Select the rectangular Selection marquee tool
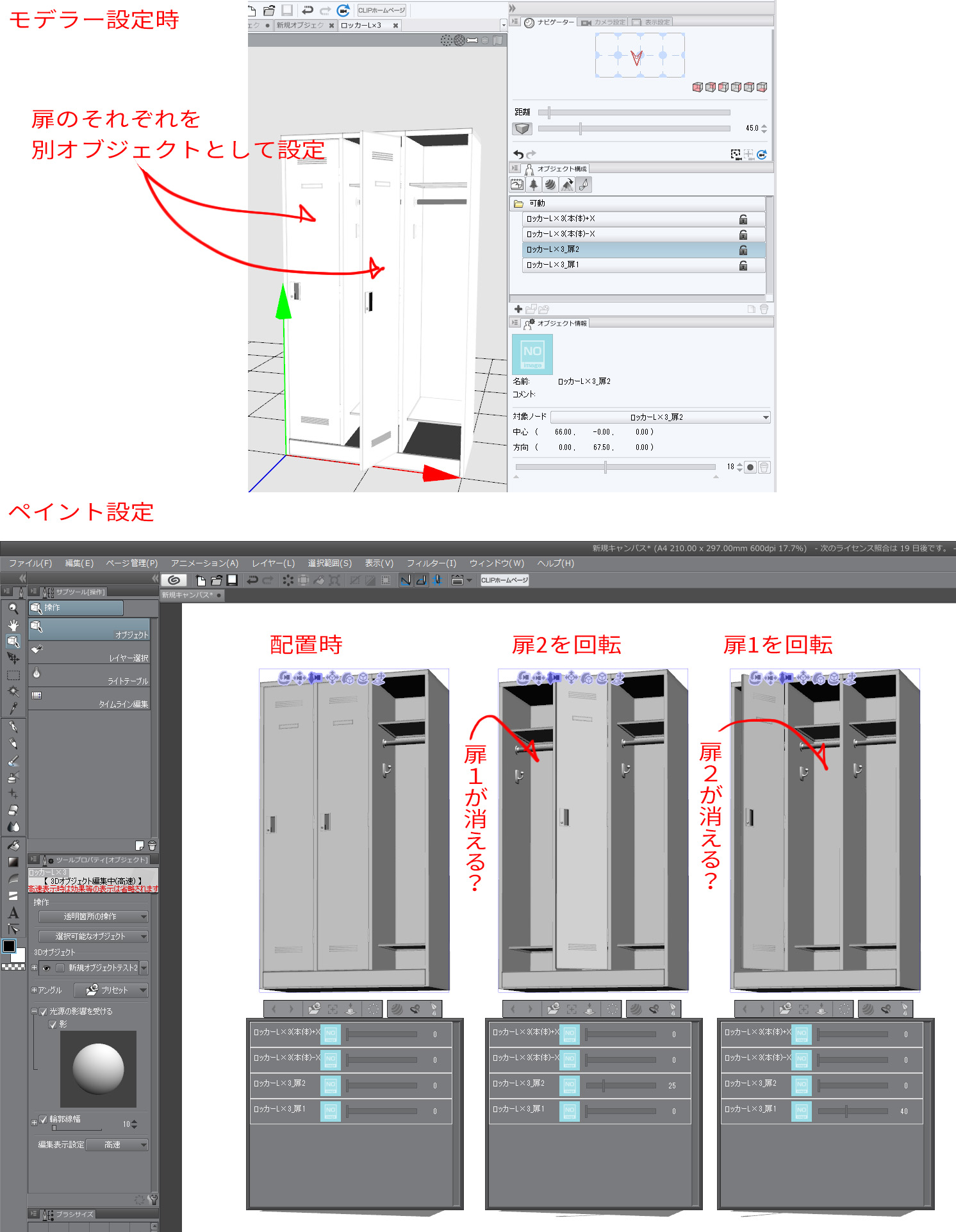Image resolution: width=956 pixels, height=1232 pixels. pos(13,675)
